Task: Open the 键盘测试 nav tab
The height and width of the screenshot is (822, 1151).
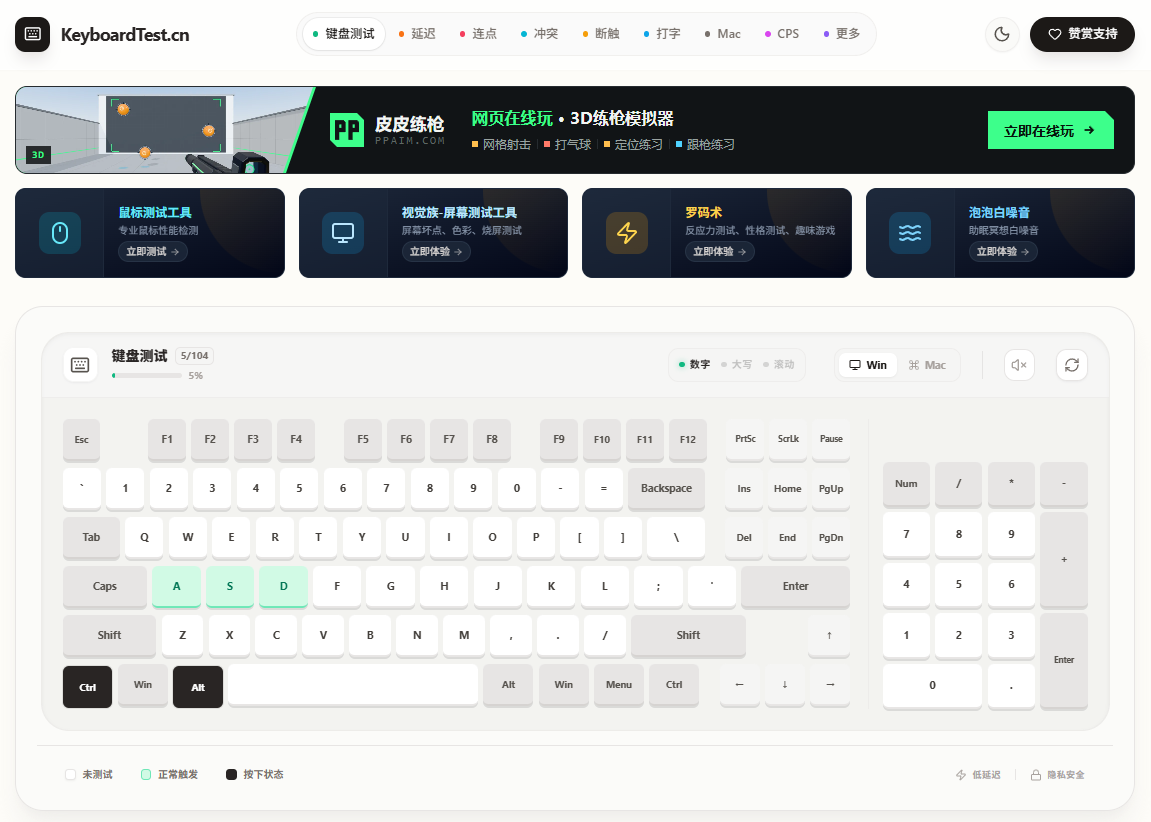Action: 344,34
